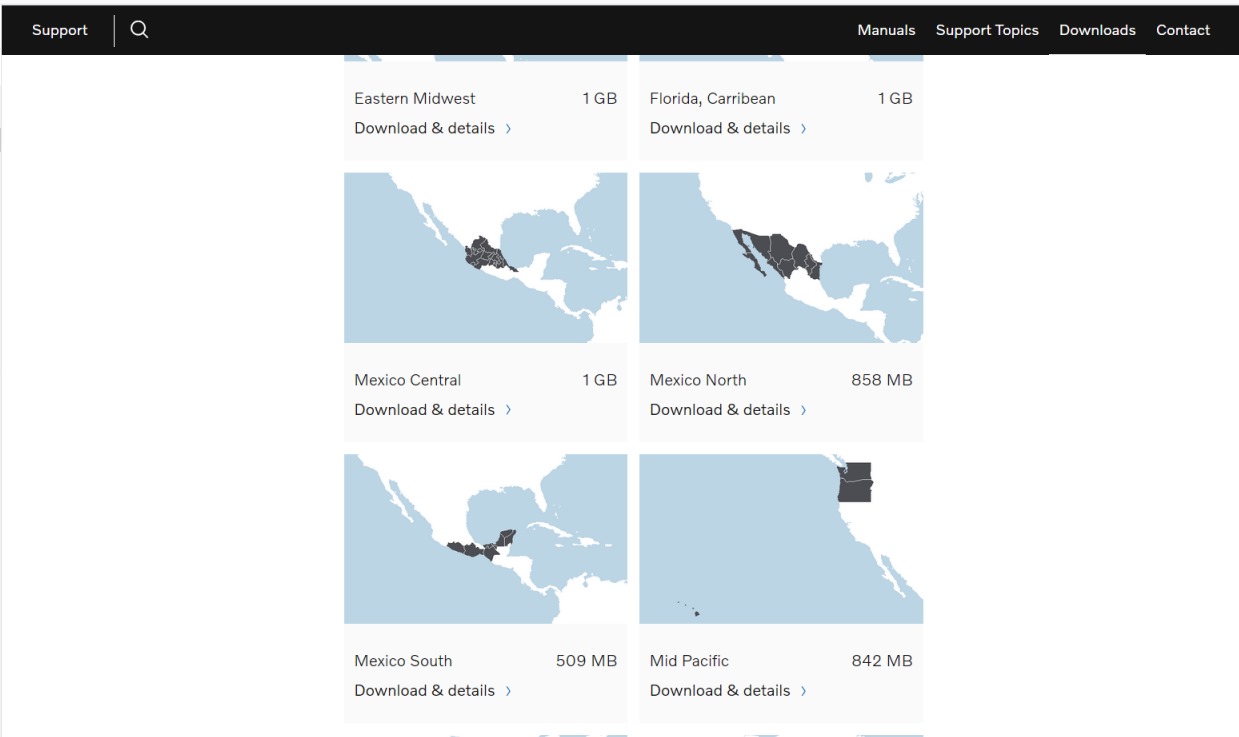Click the Florida, Carribean title text

click(713, 99)
